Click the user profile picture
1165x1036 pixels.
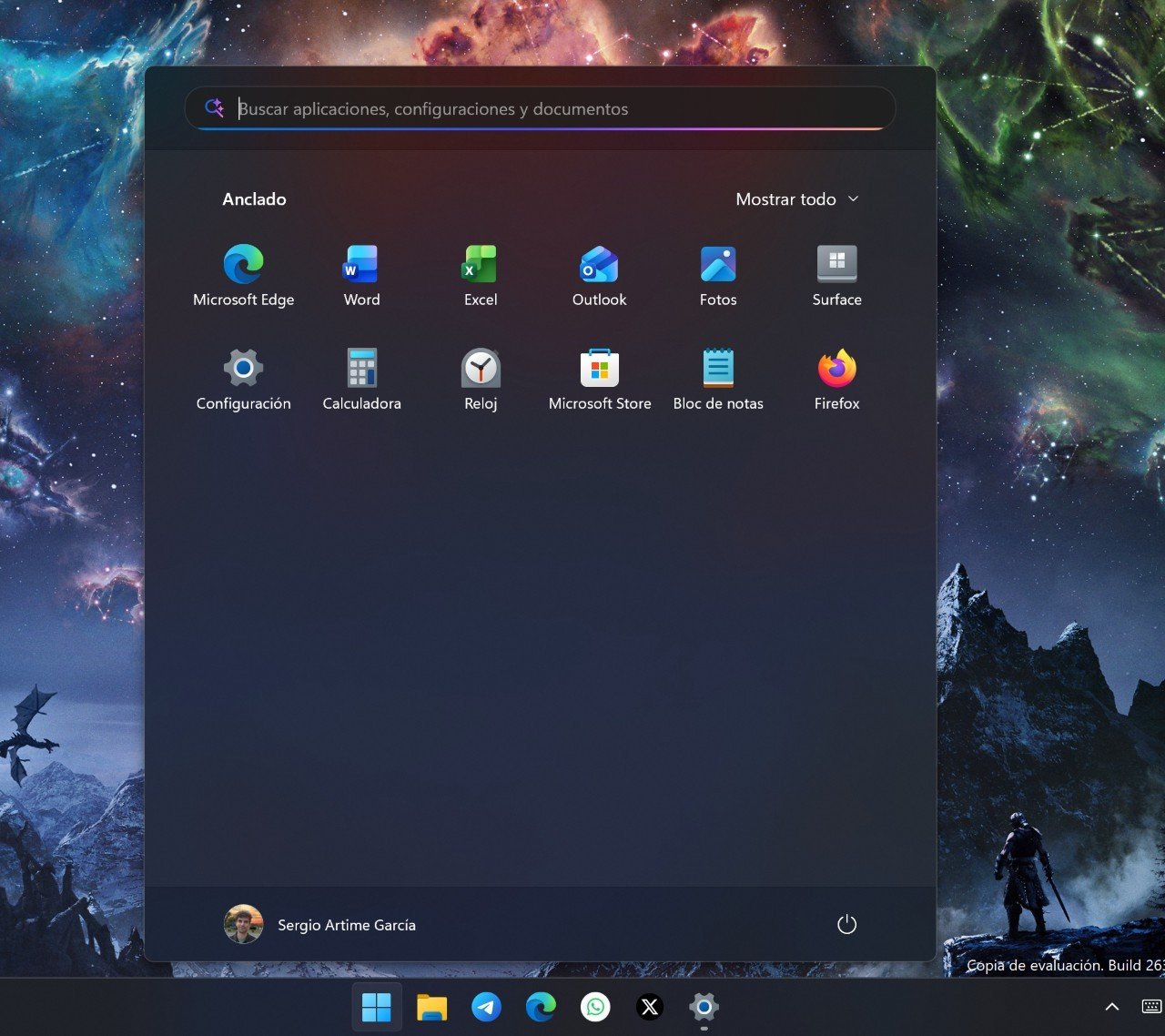click(x=243, y=924)
